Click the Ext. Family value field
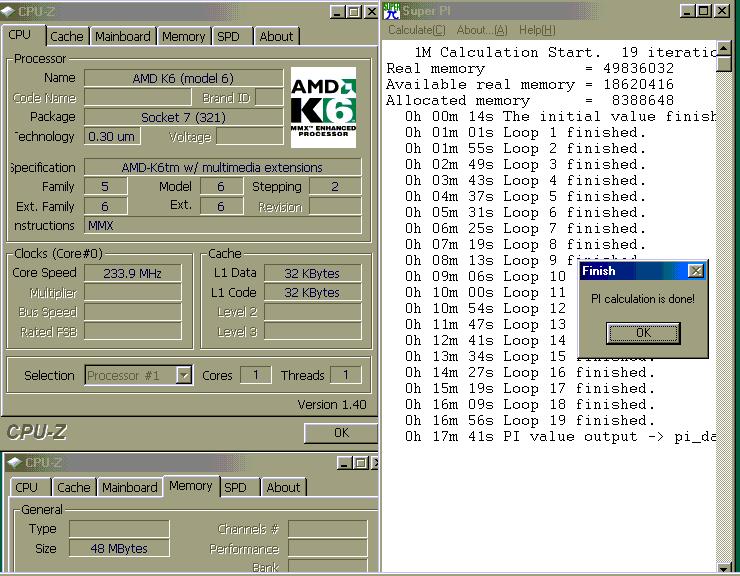The height and width of the screenshot is (576, 740). tap(105, 206)
